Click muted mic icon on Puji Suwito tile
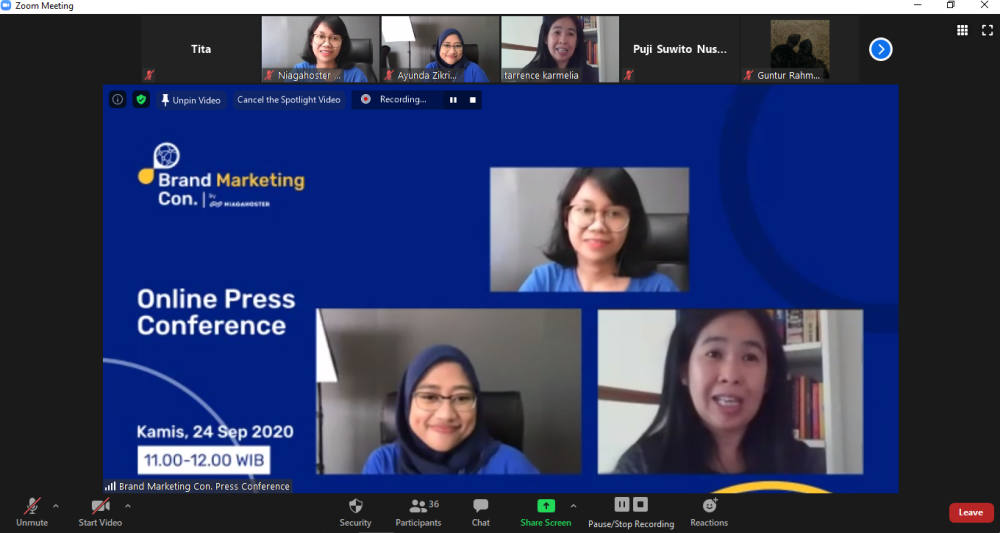 pyautogui.click(x=629, y=75)
